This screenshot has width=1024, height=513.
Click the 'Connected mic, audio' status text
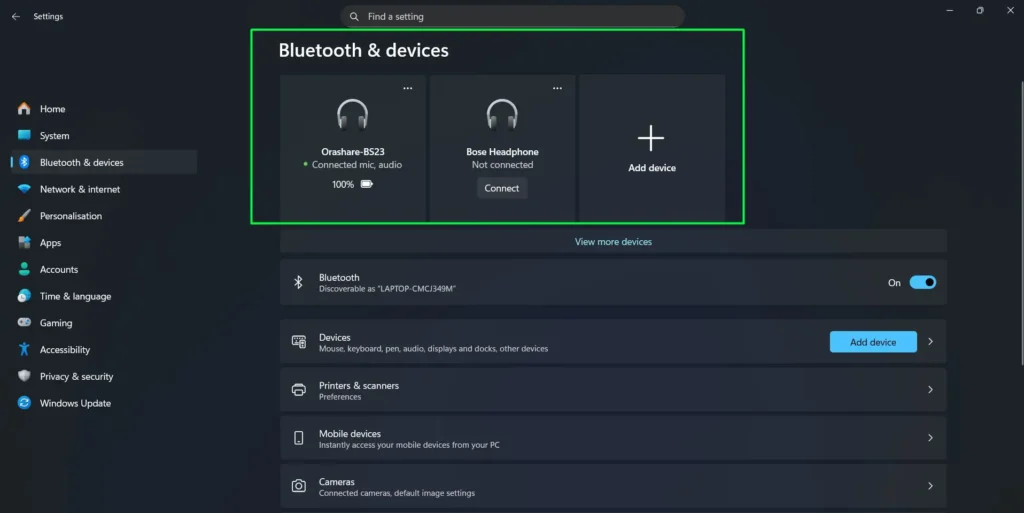click(x=357, y=164)
